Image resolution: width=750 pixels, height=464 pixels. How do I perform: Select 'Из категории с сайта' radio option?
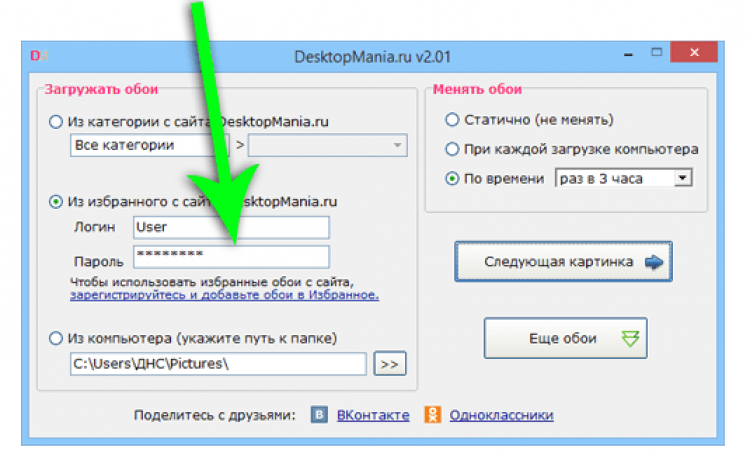tap(56, 122)
